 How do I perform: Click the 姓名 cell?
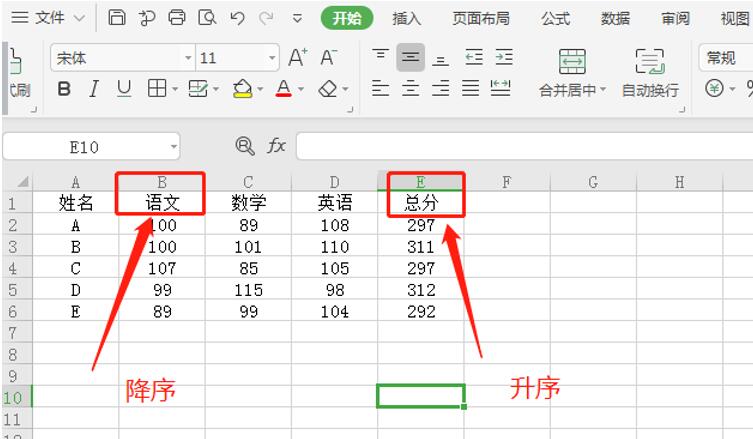pyautogui.click(x=75, y=203)
